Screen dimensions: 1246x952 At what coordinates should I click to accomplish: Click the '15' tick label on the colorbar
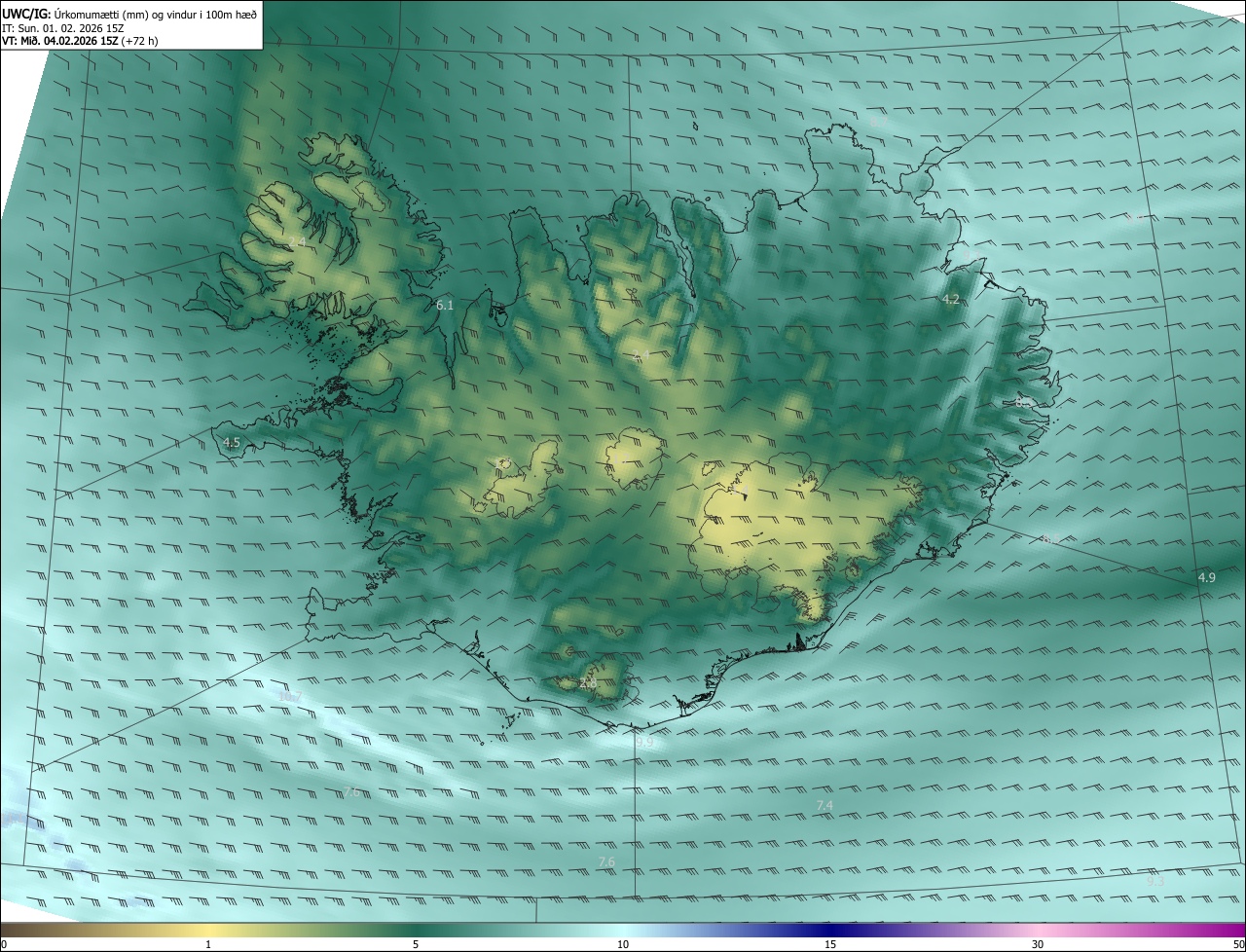click(x=830, y=944)
